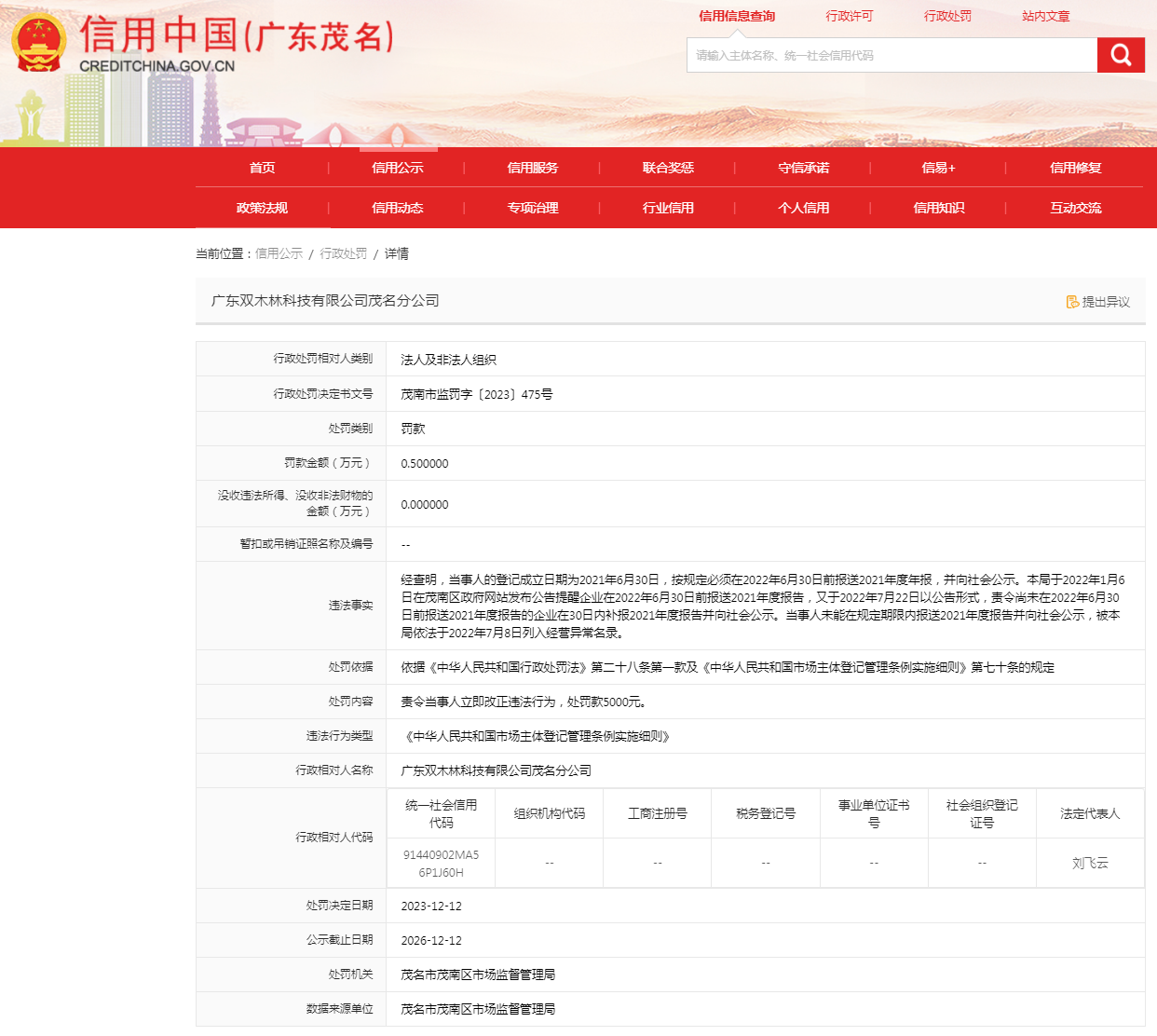Switch to the 行政处罚 search tab
Image resolution: width=1157 pixels, height=1036 pixels.
(947, 16)
